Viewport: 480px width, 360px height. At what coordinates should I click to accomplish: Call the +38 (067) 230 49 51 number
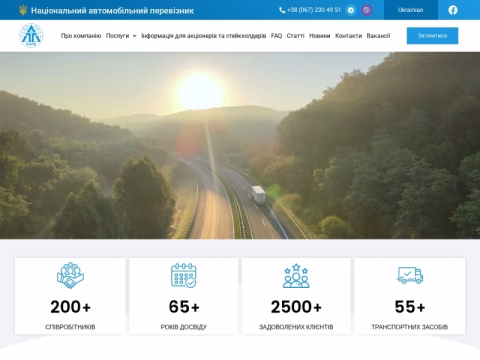coord(314,10)
